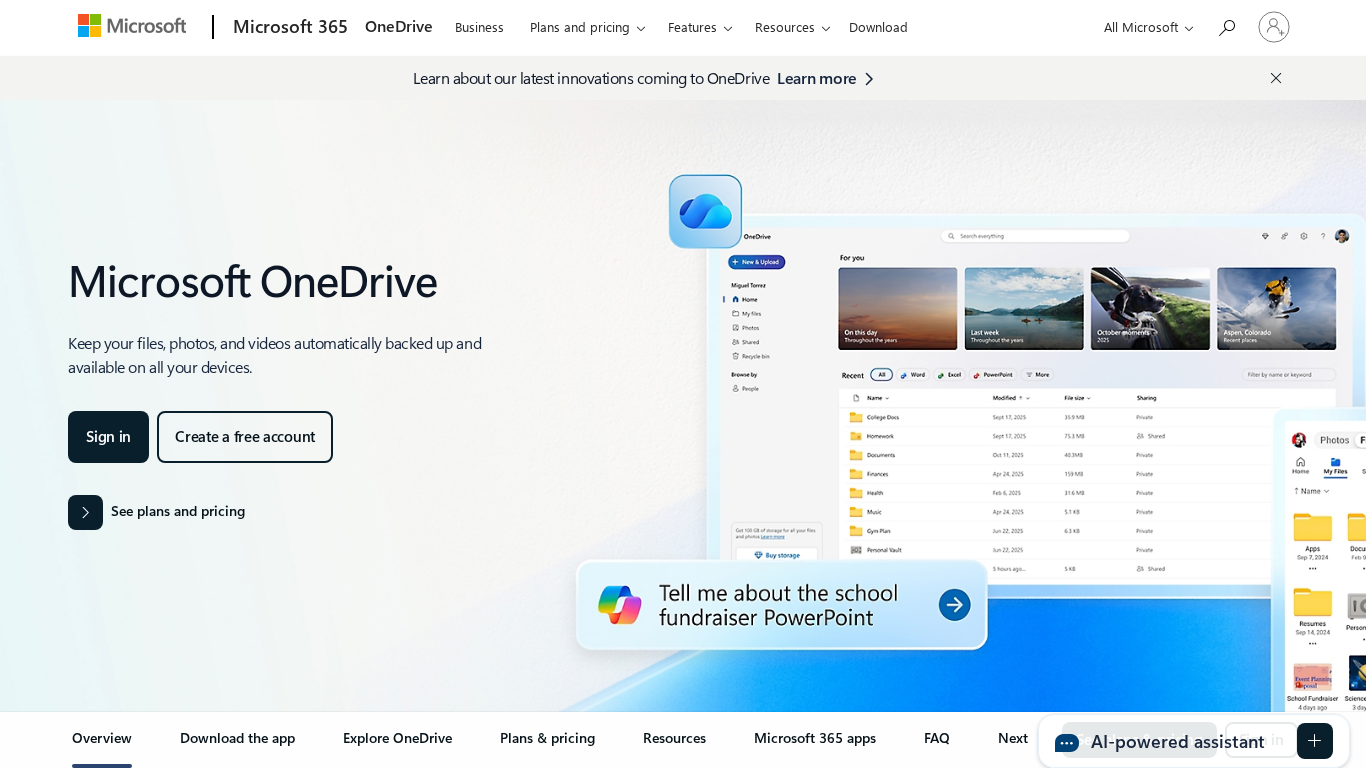
Task: Expand the AI-powered assistant plus button
Action: pyautogui.click(x=1315, y=741)
